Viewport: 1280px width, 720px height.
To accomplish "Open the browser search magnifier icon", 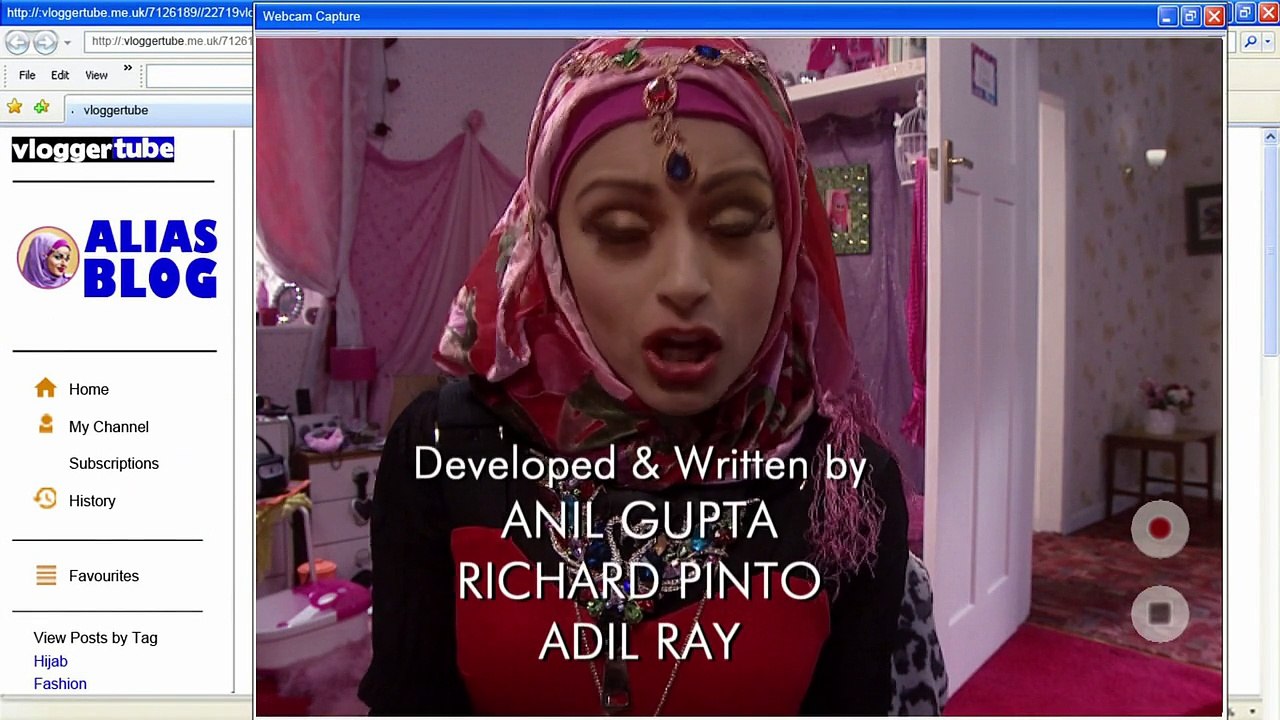I will [1250, 42].
